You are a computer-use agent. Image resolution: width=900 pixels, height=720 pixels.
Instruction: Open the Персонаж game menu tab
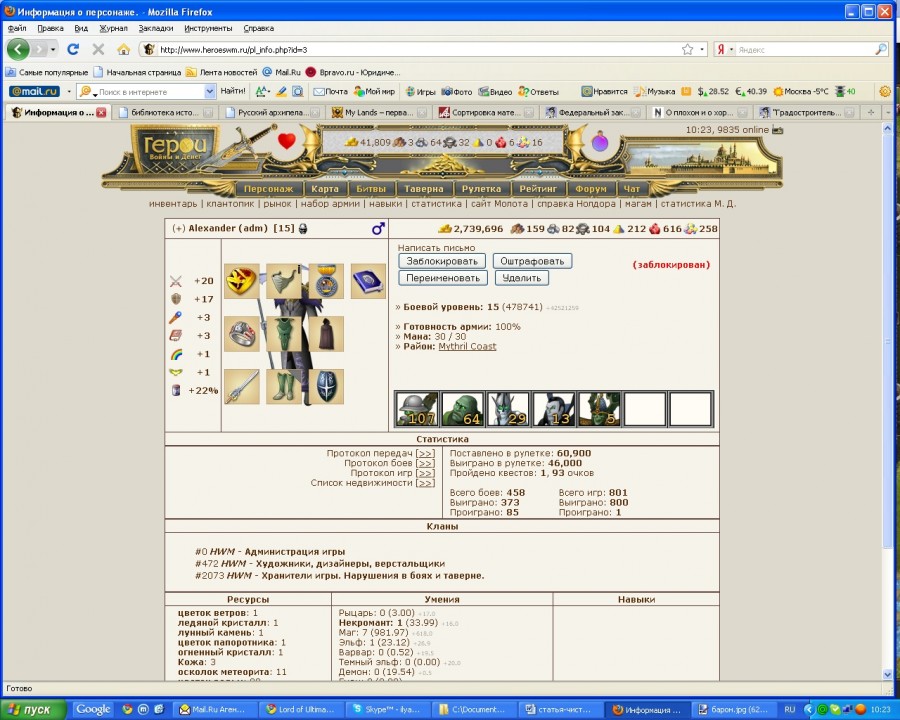[268, 189]
